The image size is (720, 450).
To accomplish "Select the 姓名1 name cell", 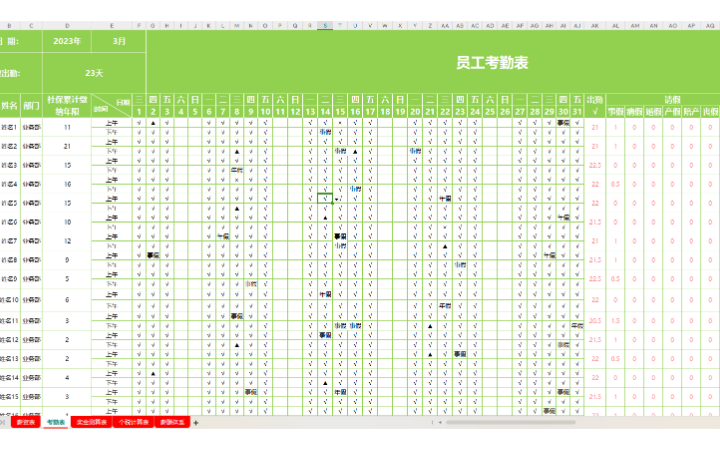I will pos(9,127).
